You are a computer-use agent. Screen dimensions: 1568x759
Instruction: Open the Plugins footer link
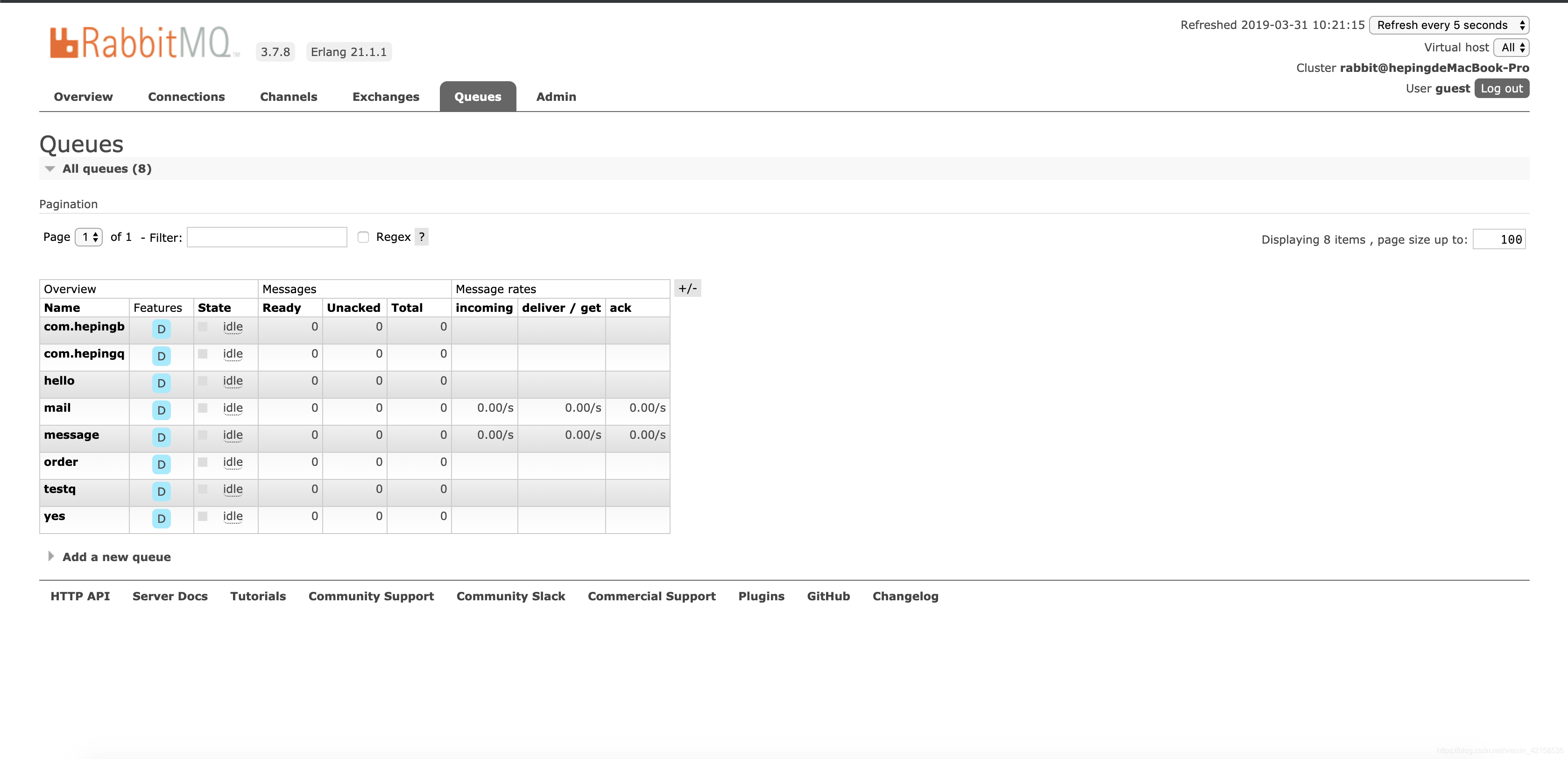[762, 597]
